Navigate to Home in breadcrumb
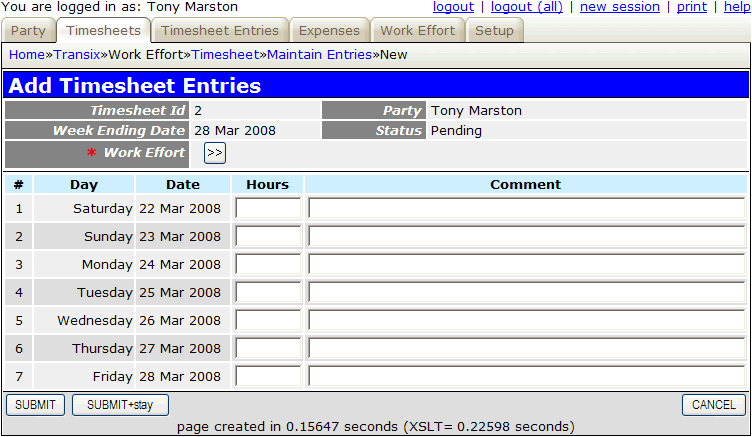The height and width of the screenshot is (437, 752). (x=26, y=54)
